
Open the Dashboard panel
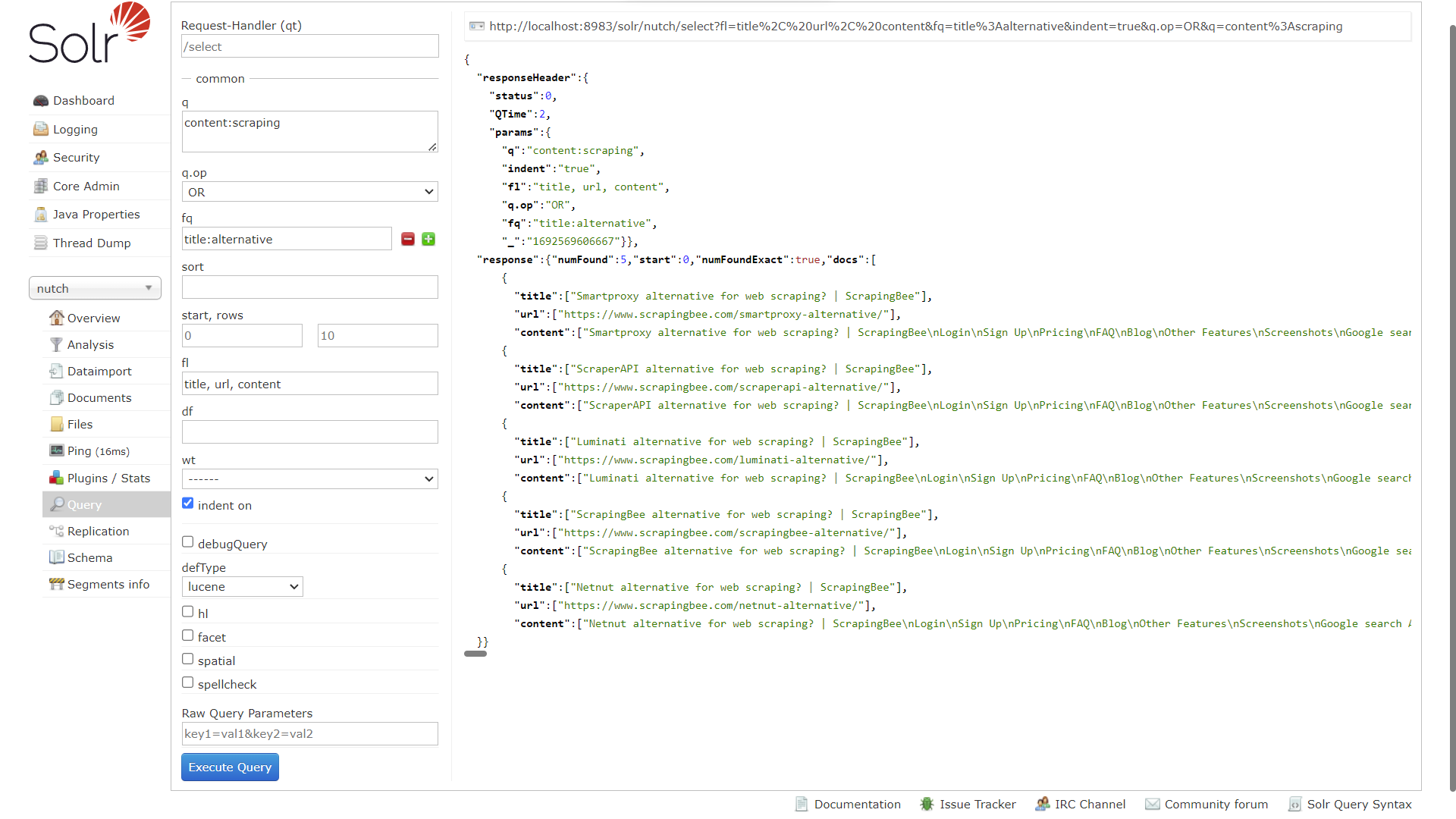(84, 100)
